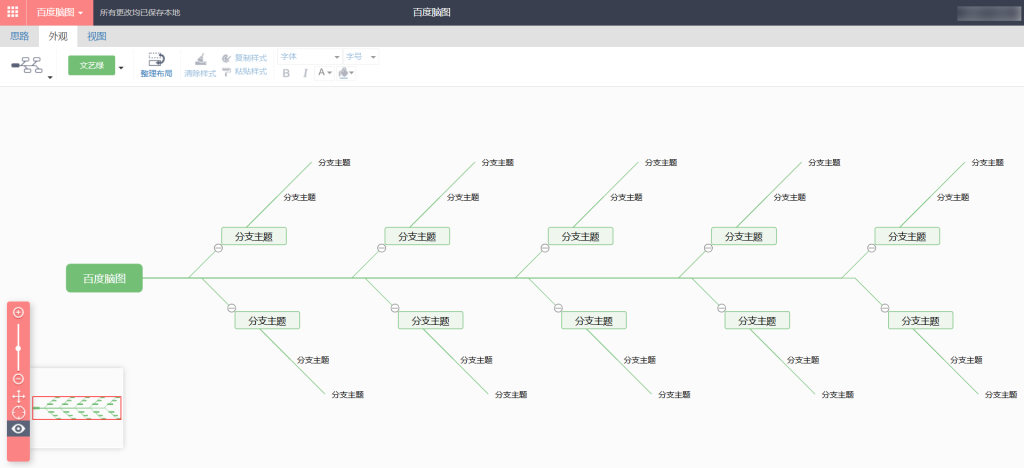Open the 字号 font size dropdown
The image size is (1024, 468).
tap(361, 57)
